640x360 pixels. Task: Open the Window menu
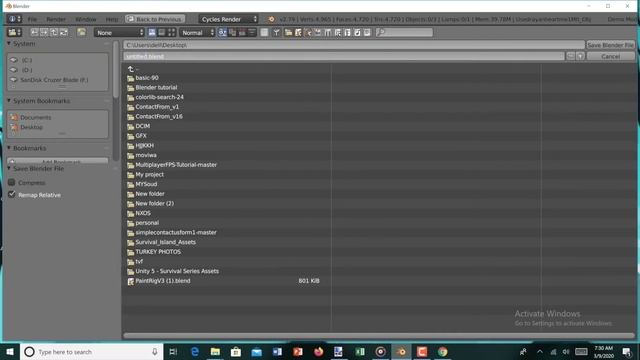[86, 19]
